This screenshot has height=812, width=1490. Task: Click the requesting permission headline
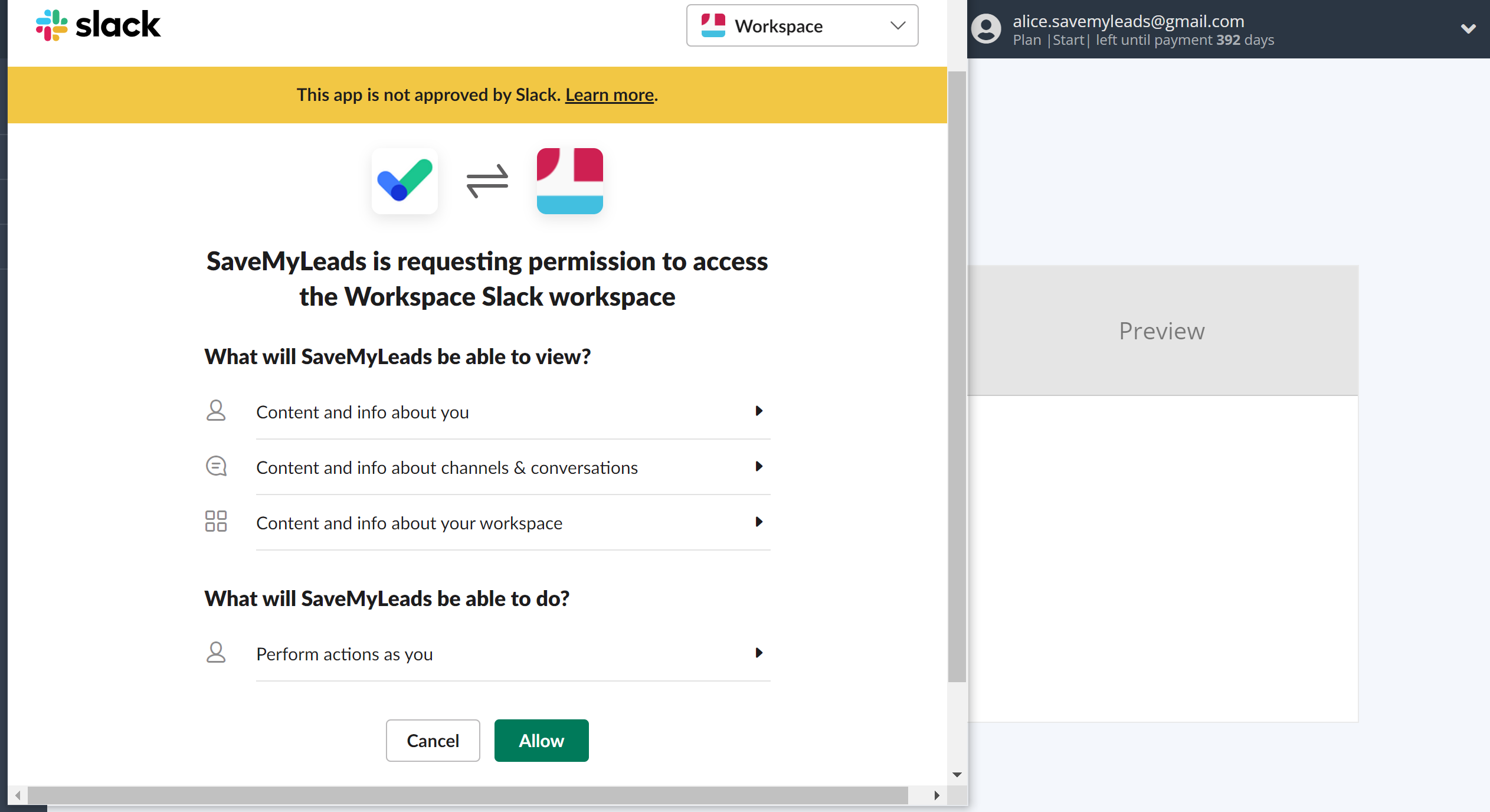click(487, 279)
